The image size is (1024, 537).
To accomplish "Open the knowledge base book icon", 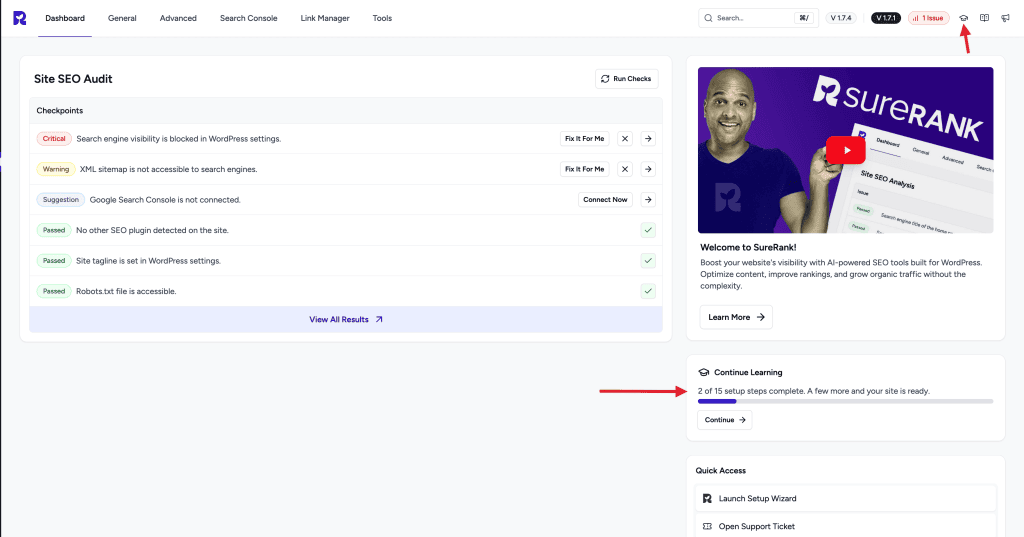I will pyautogui.click(x=984, y=18).
